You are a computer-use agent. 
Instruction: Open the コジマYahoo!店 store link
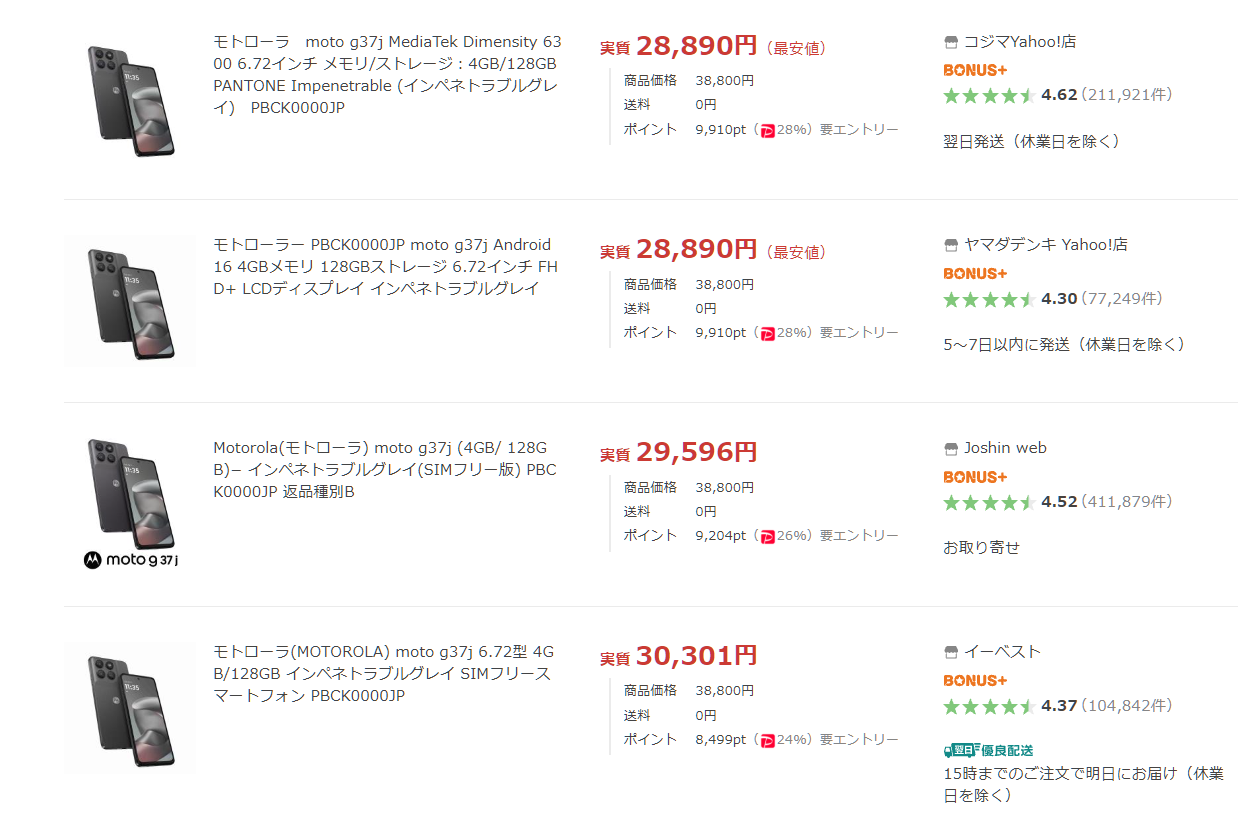coord(1020,42)
